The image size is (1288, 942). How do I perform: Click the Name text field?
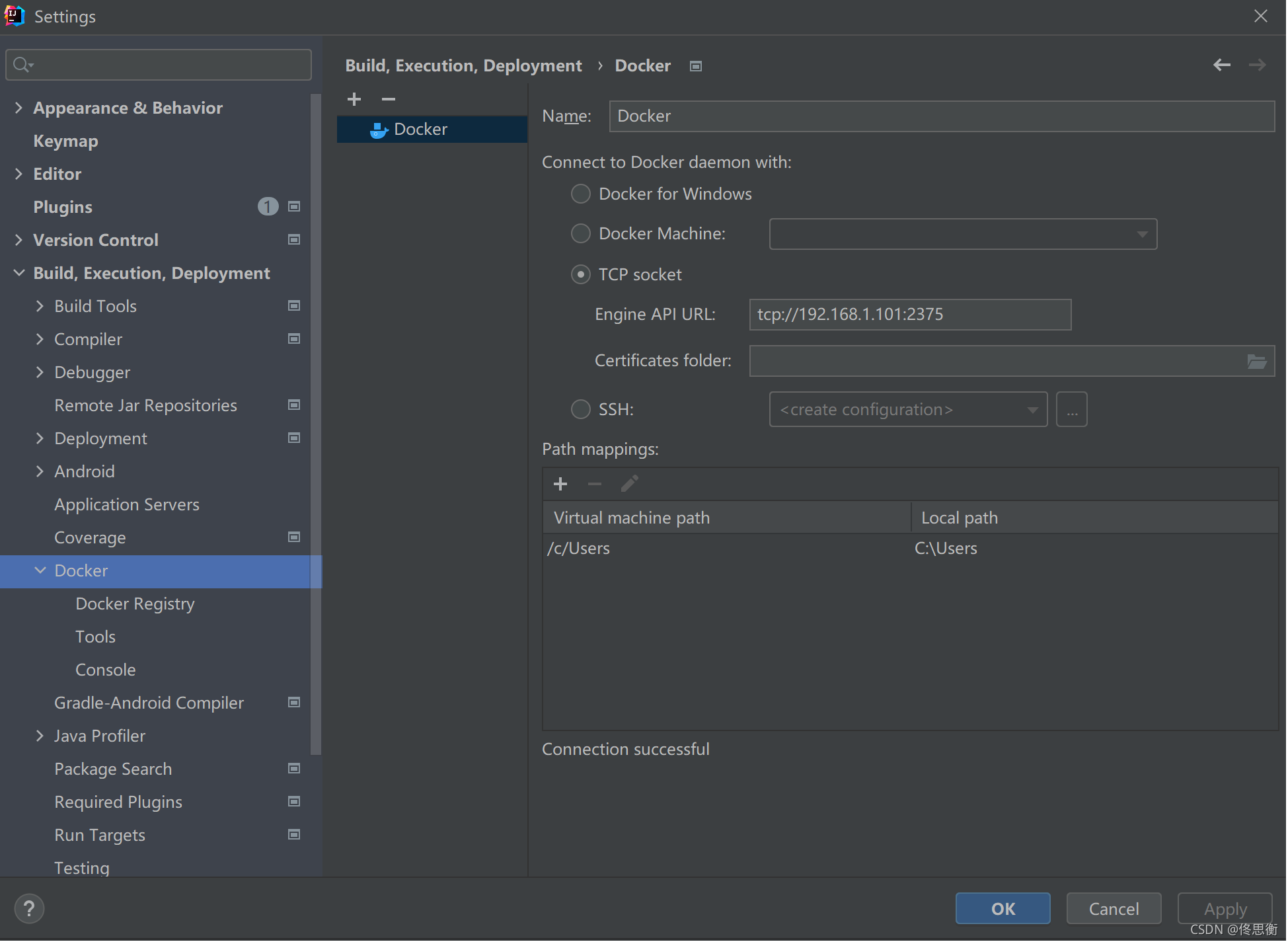(x=942, y=116)
